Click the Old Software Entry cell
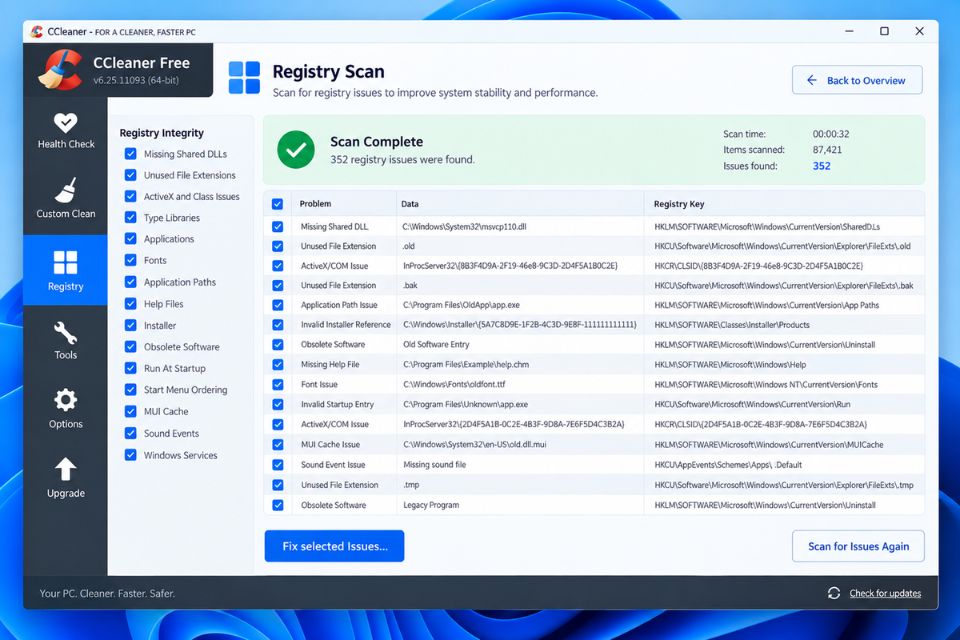Screen dimensions: 960x640 coord(436,344)
